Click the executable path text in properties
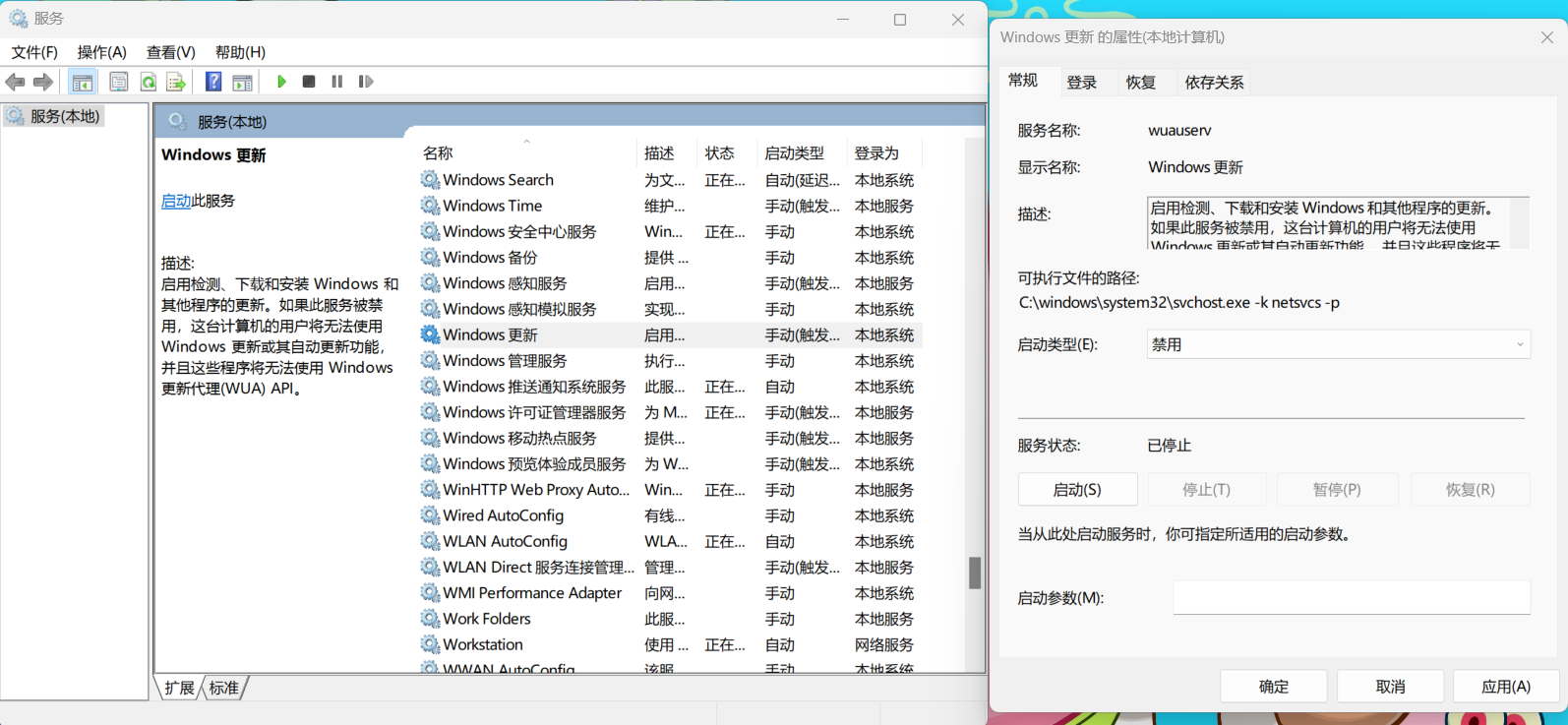This screenshot has width=1568, height=725. pyautogui.click(x=1179, y=303)
